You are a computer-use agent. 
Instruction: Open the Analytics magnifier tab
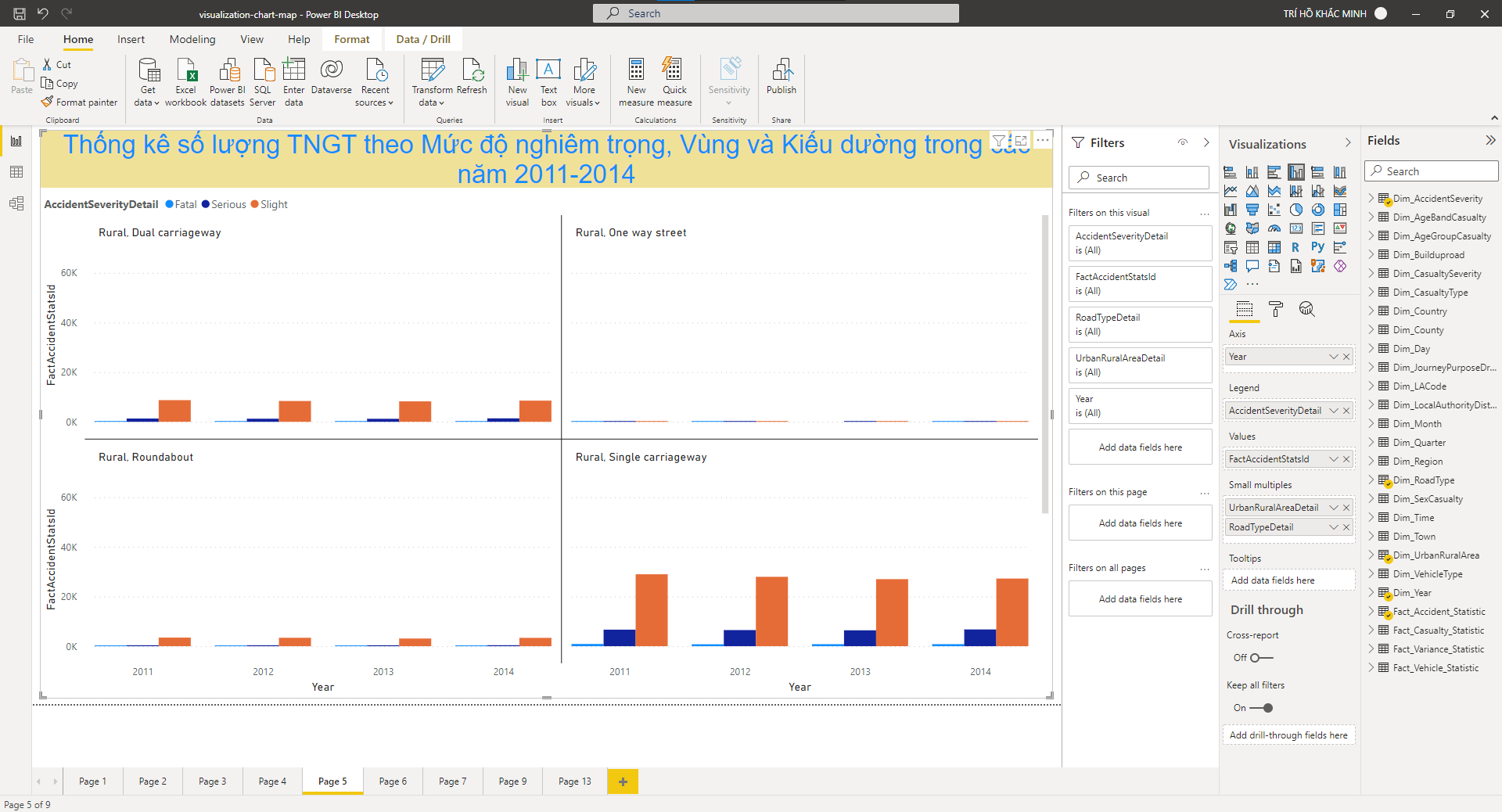click(x=1306, y=309)
